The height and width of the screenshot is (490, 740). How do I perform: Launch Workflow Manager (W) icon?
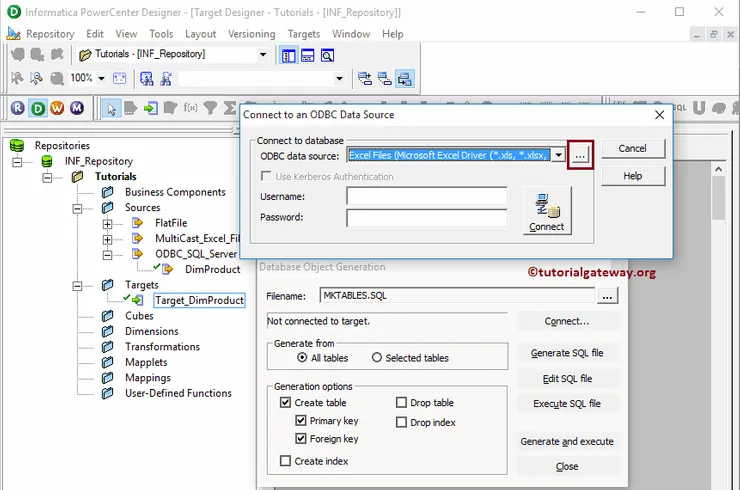(57, 108)
